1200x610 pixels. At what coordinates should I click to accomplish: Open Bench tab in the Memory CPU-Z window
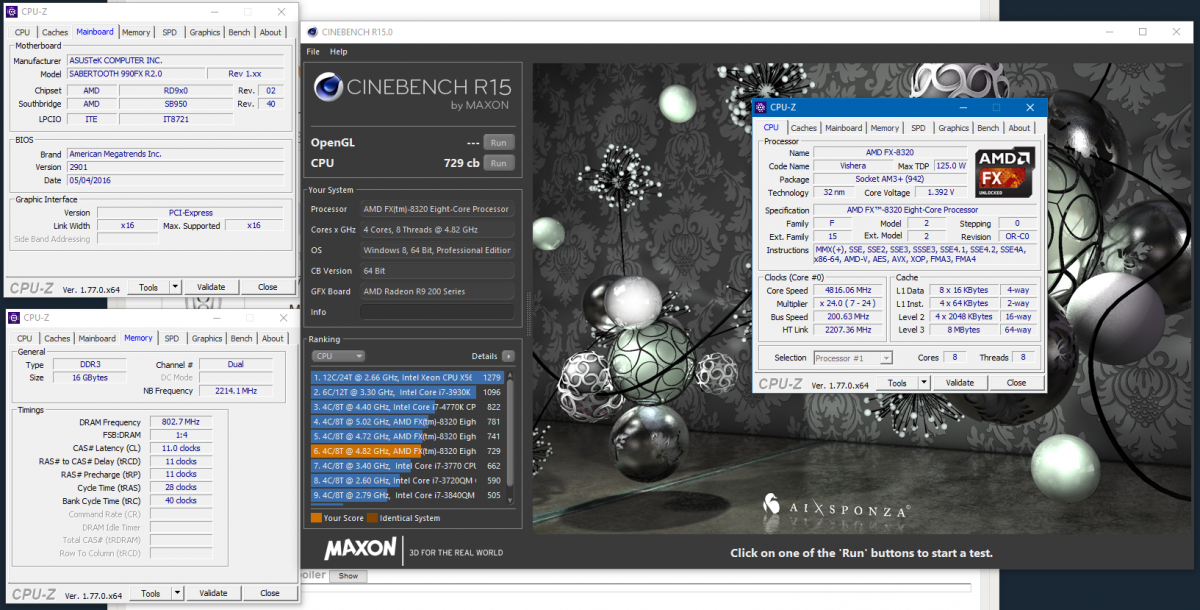[241, 339]
